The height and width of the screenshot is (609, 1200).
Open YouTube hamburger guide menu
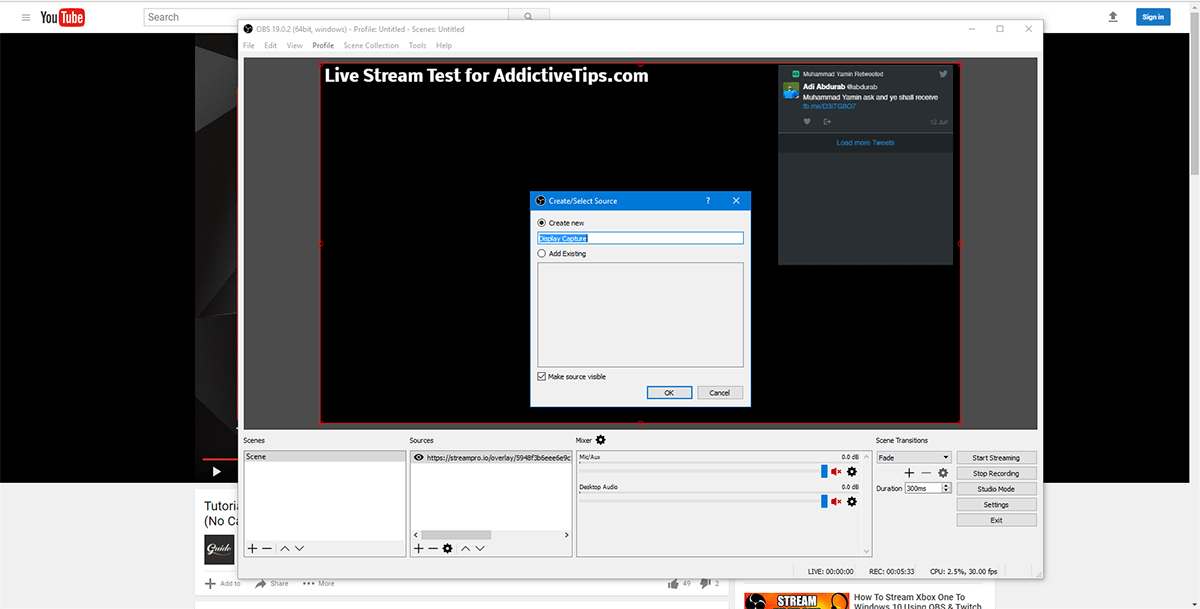click(24, 17)
